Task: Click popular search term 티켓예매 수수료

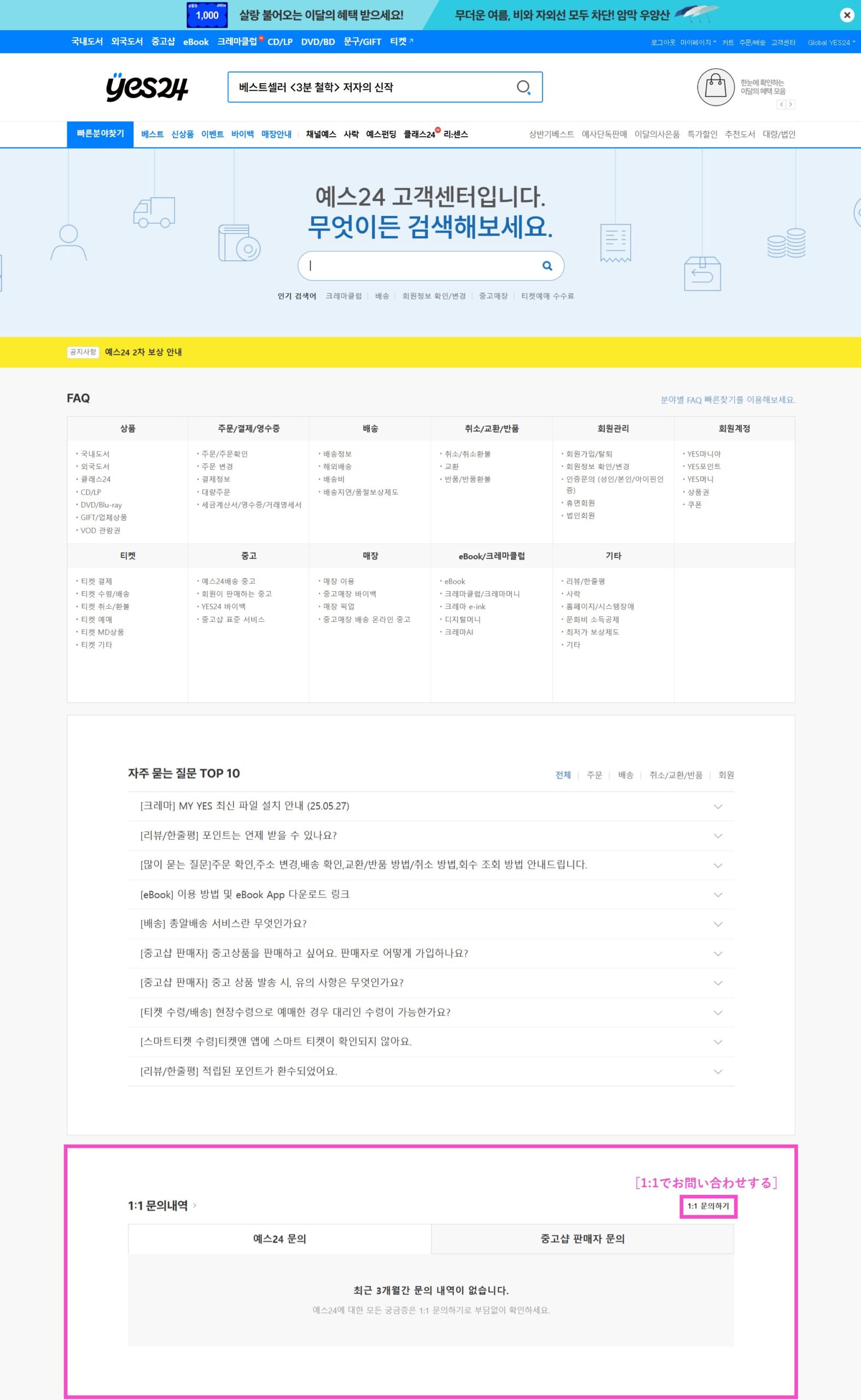Action: tap(548, 296)
